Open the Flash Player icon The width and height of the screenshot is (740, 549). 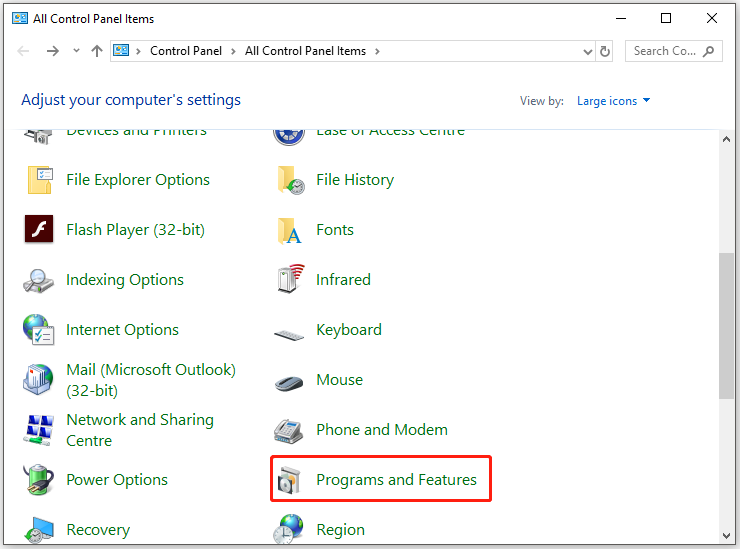coord(39,229)
